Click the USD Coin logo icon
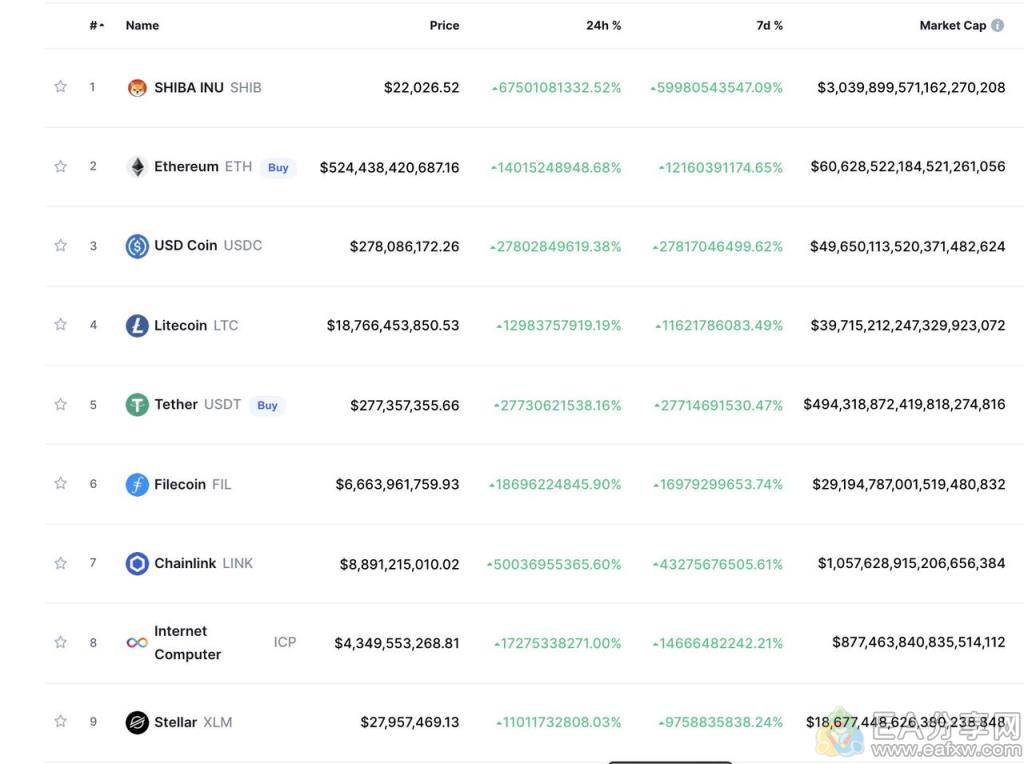This screenshot has width=1024, height=764. 137,246
